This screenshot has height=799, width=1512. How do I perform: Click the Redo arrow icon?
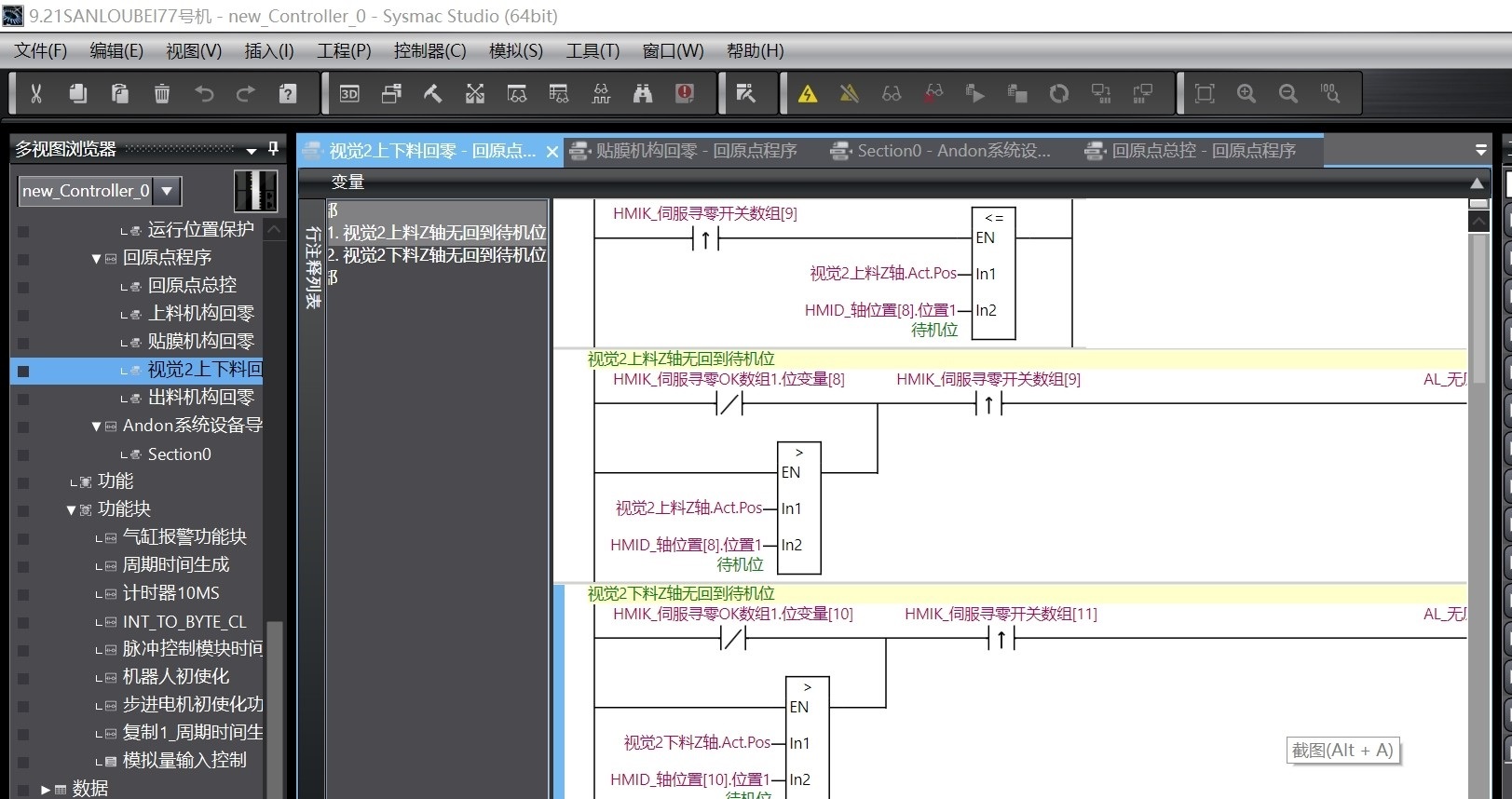pyautogui.click(x=246, y=93)
